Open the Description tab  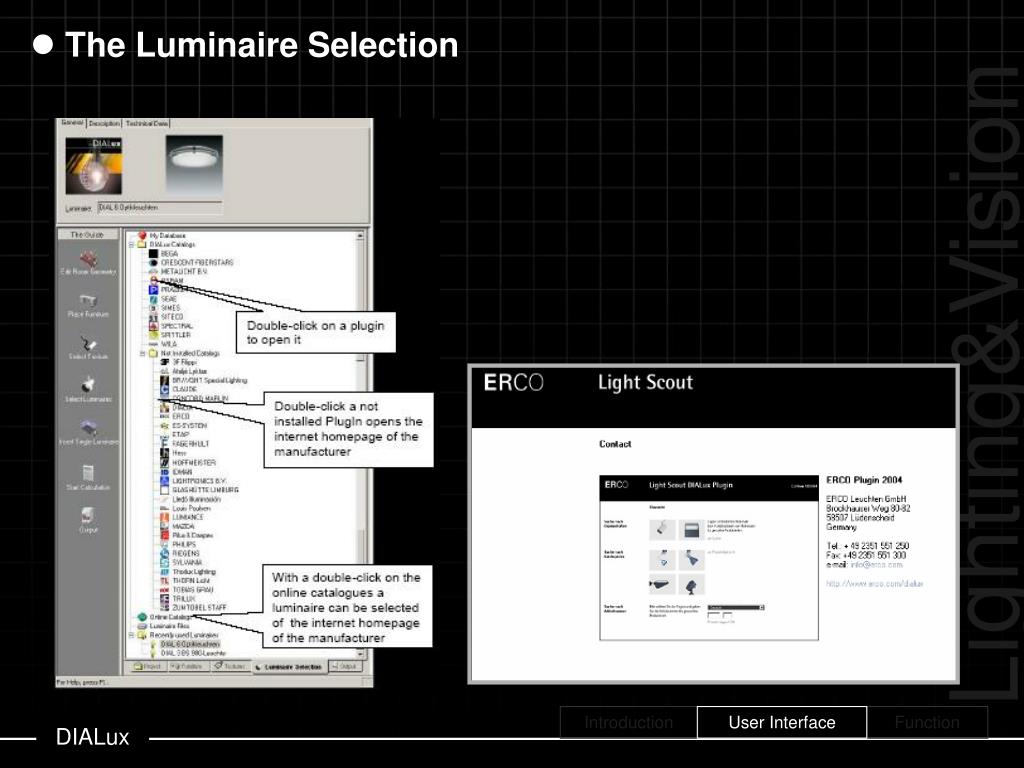pos(104,123)
